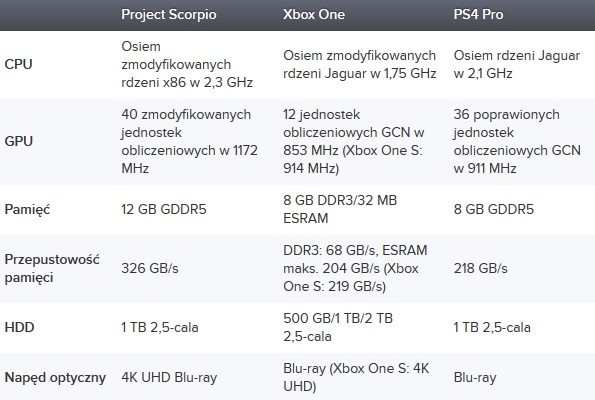Select the Pamięć row label

pyautogui.click(x=27, y=209)
